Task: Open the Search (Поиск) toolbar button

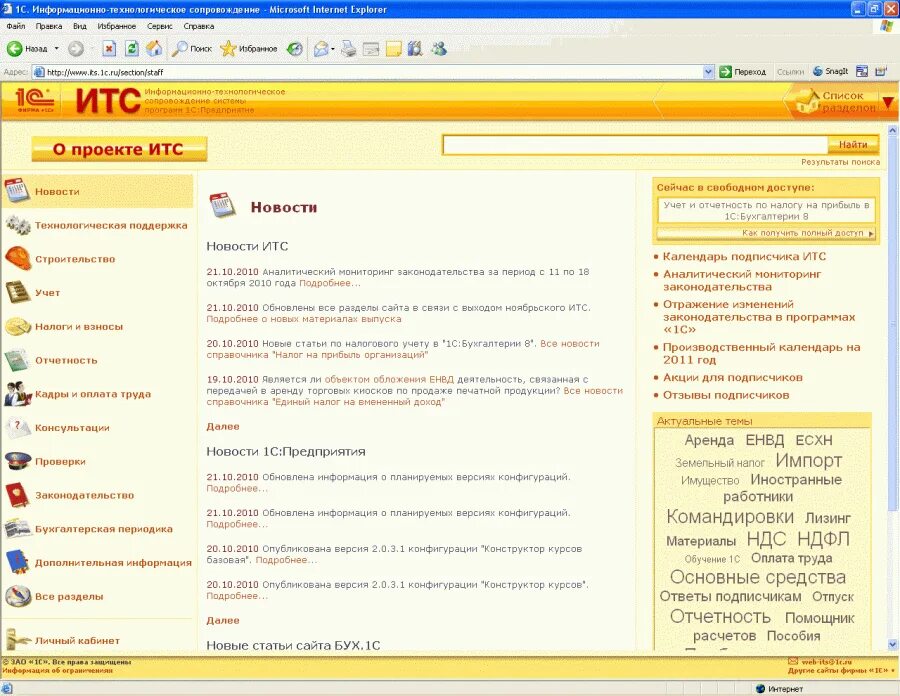Action: coord(192,49)
